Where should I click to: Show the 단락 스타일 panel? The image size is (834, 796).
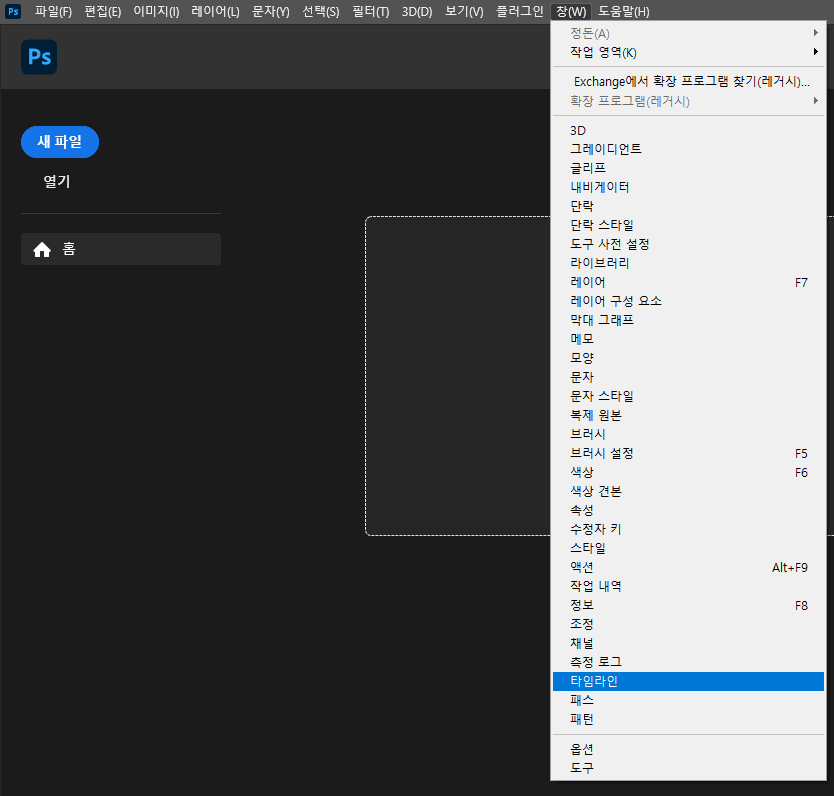pos(688,225)
